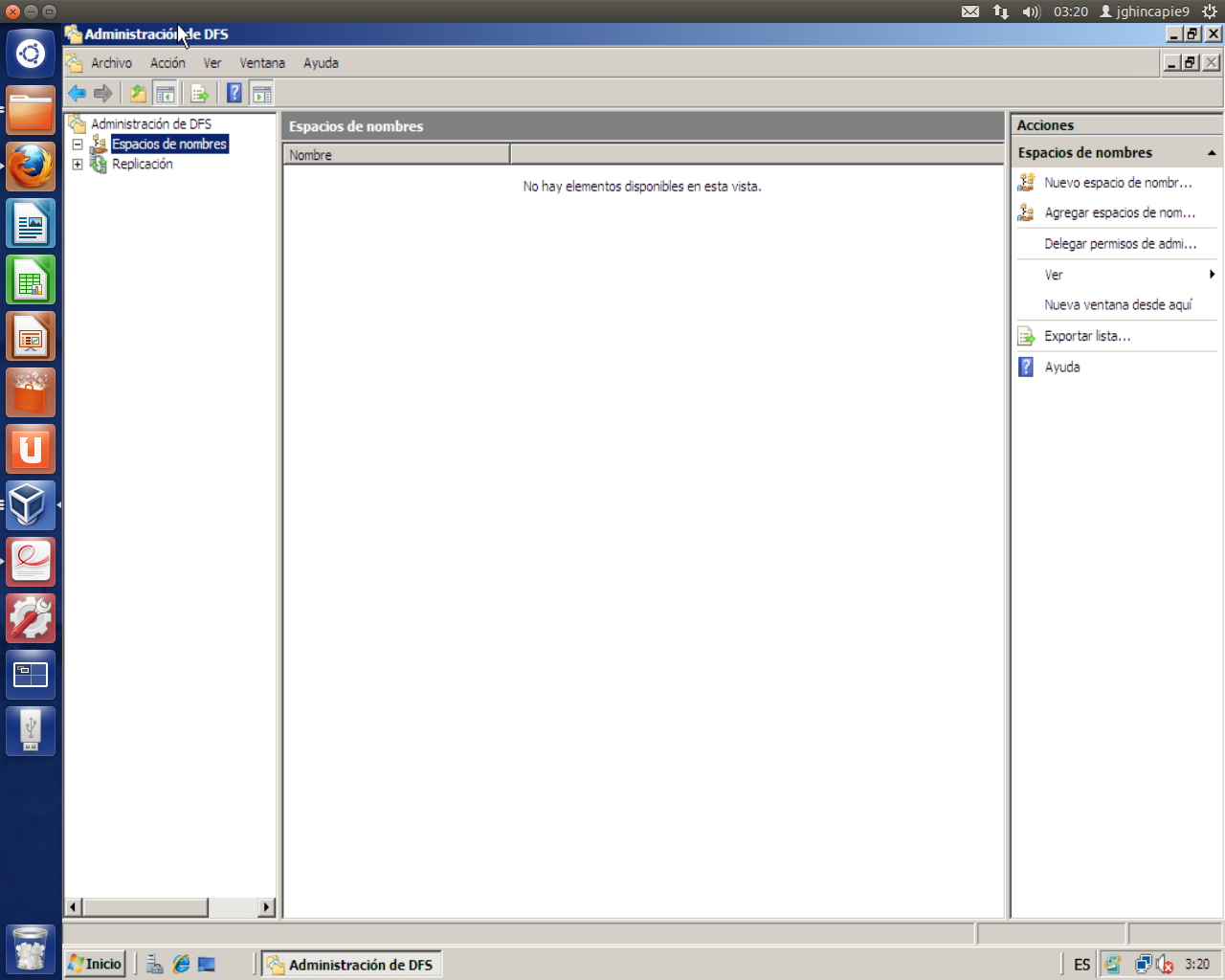Launch Firefox from the Ubuntu launcher

31,167
